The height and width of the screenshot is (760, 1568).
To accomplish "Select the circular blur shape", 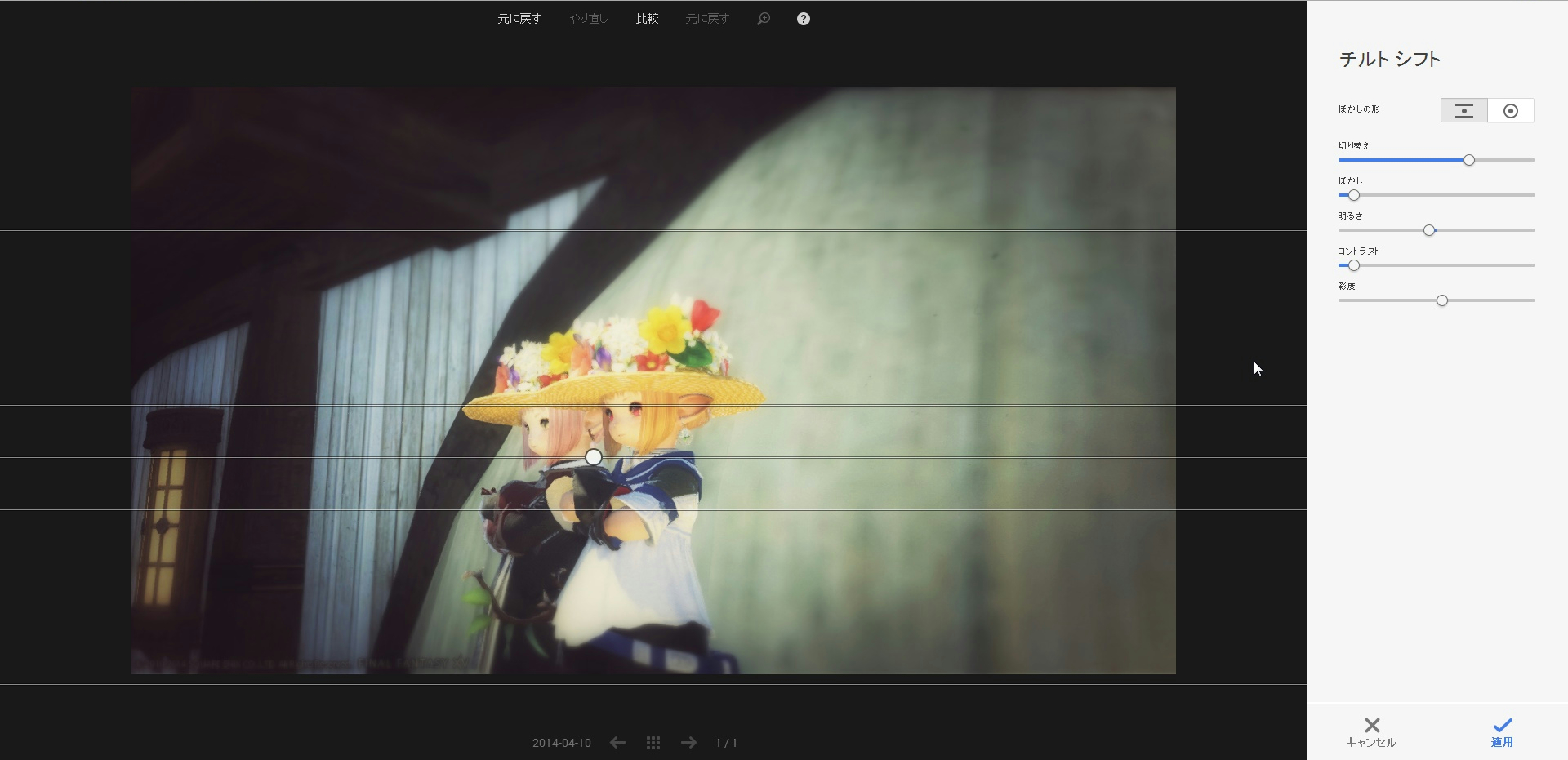I will click(x=1511, y=110).
